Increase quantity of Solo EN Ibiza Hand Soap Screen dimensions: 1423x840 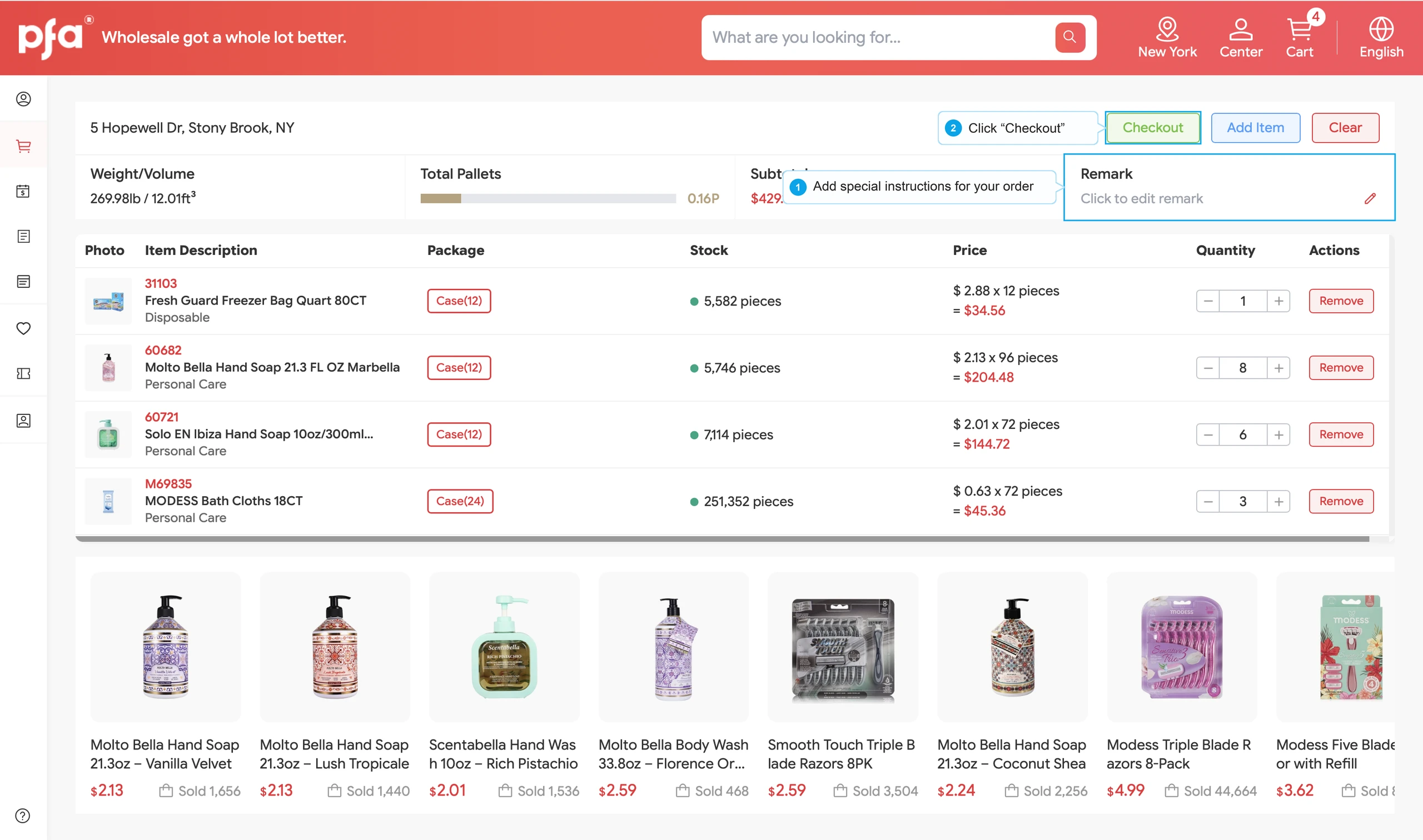(1278, 434)
